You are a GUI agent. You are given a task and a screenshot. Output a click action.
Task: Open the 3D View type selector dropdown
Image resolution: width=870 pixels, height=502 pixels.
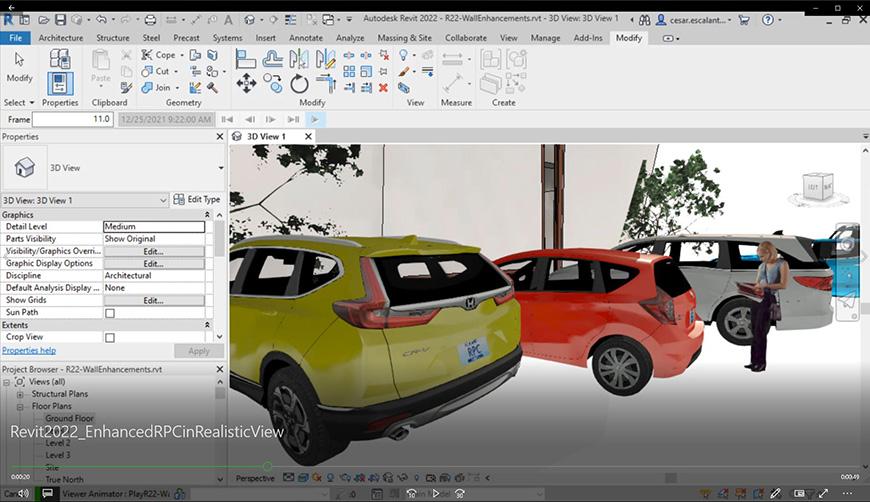point(221,168)
